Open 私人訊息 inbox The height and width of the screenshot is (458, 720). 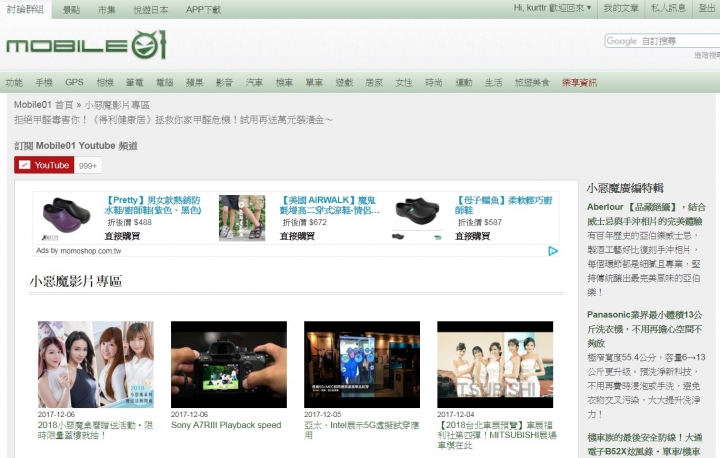pos(668,8)
